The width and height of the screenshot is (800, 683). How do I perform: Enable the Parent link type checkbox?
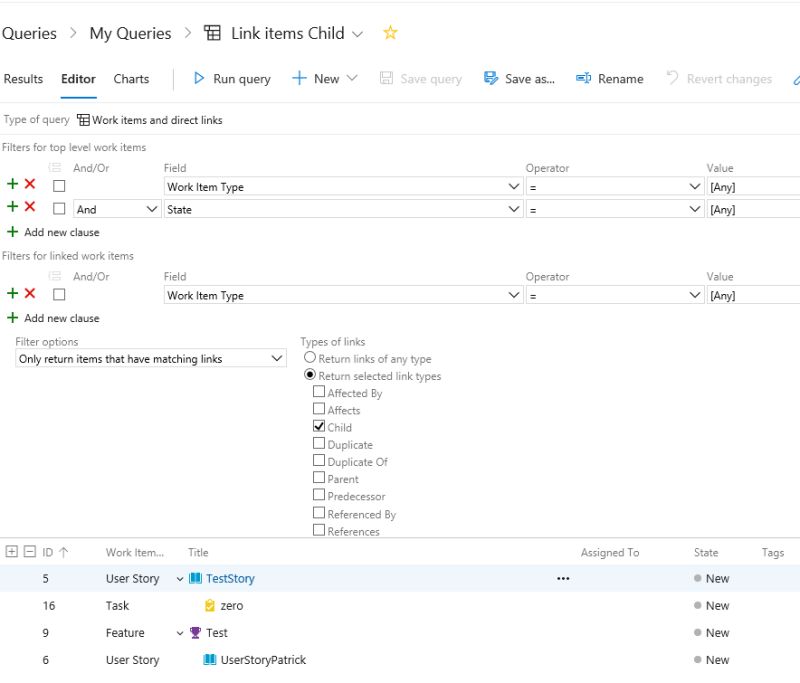click(320, 478)
